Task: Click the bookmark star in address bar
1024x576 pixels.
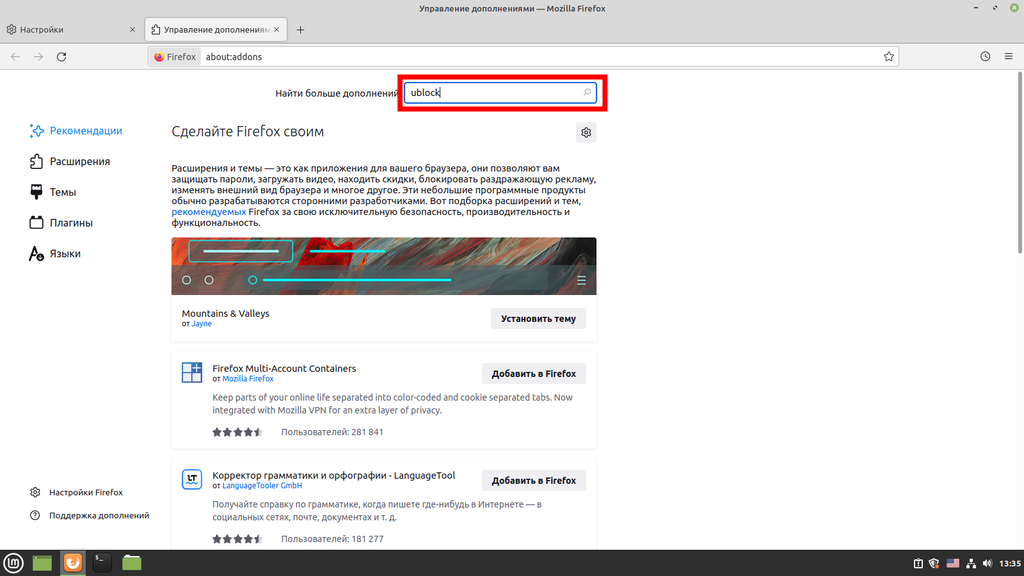Action: (888, 57)
